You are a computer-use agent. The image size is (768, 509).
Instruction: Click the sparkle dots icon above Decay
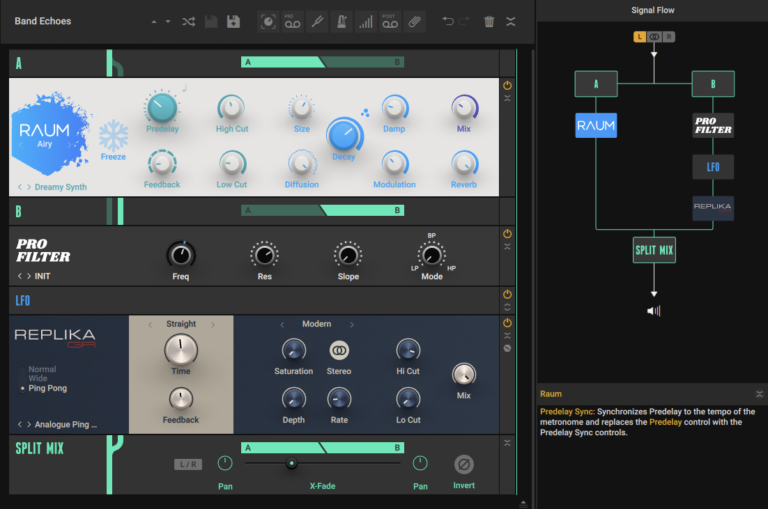point(365,113)
